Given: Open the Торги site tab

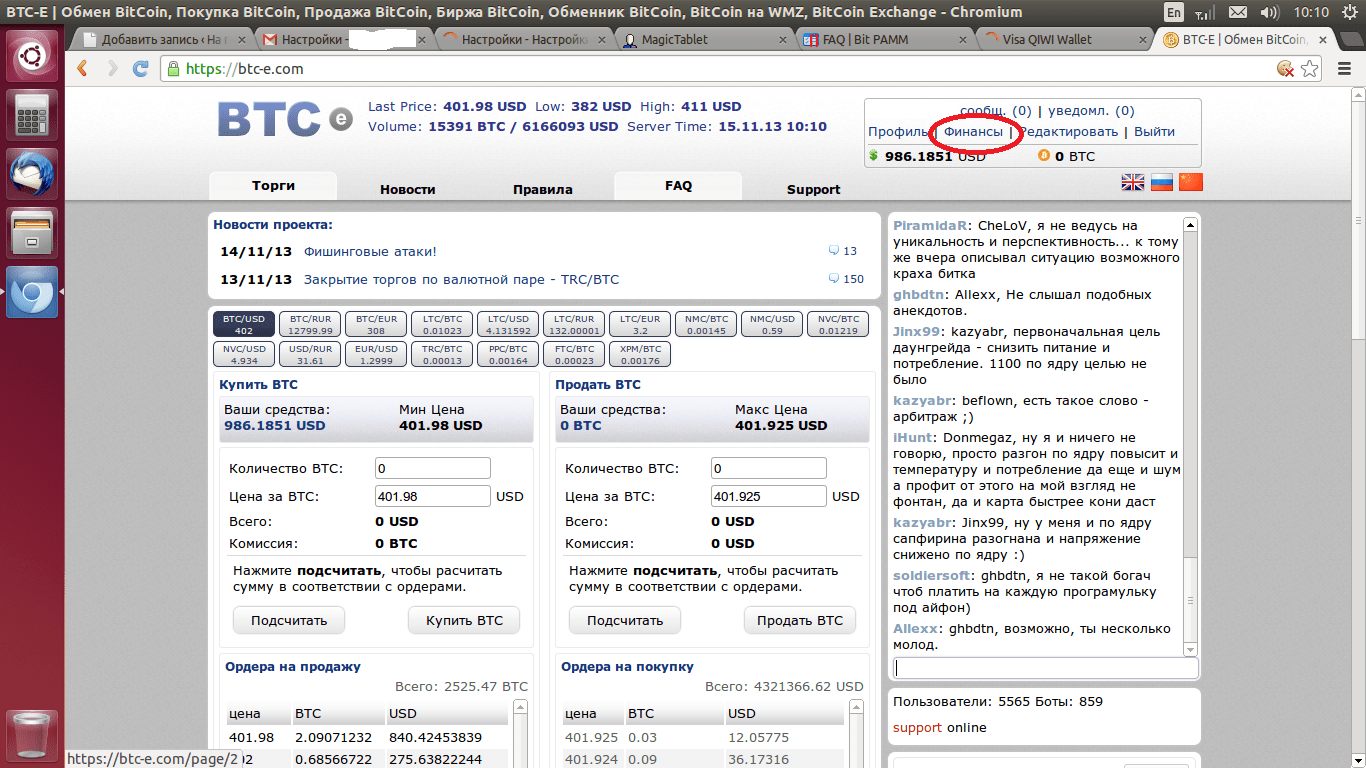Looking at the screenshot, I should tap(273, 186).
